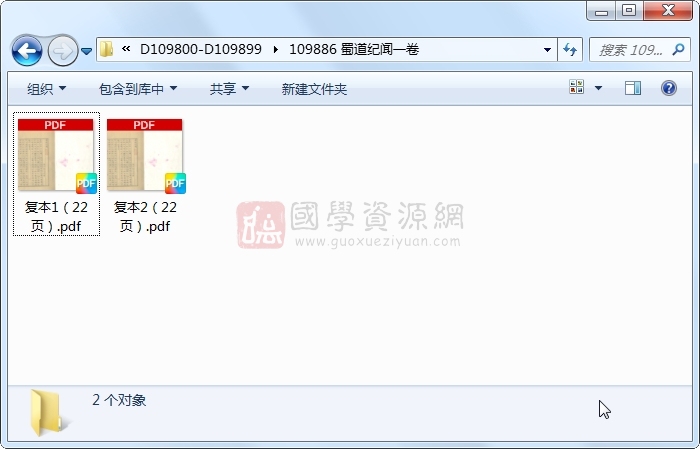Viewport: 700px width, 449px height.
Task: Change view using the view icon
Action: point(576,87)
